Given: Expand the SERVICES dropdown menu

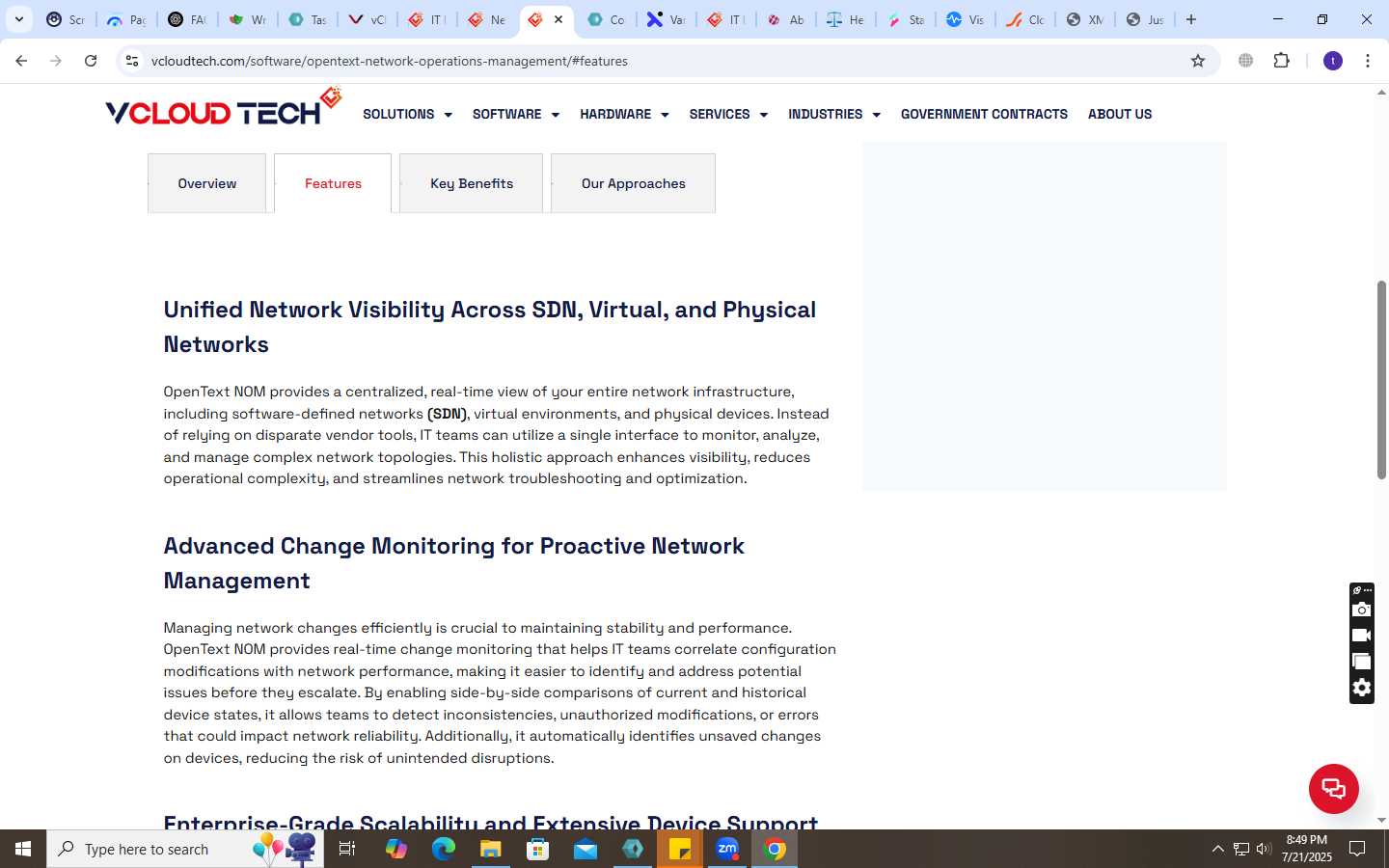Looking at the screenshot, I should 728,114.
